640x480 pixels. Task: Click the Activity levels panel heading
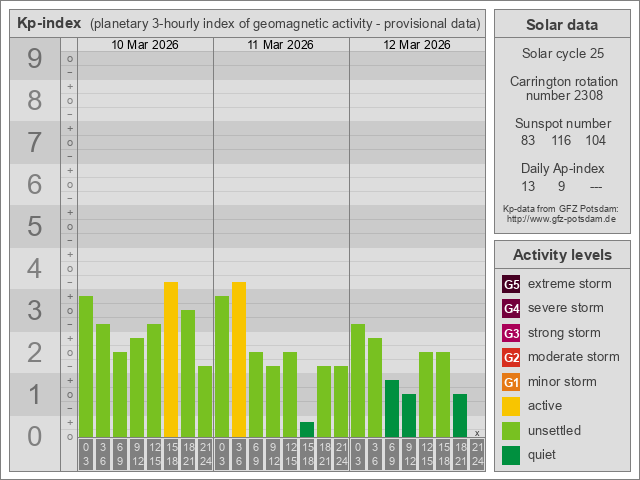click(x=562, y=255)
